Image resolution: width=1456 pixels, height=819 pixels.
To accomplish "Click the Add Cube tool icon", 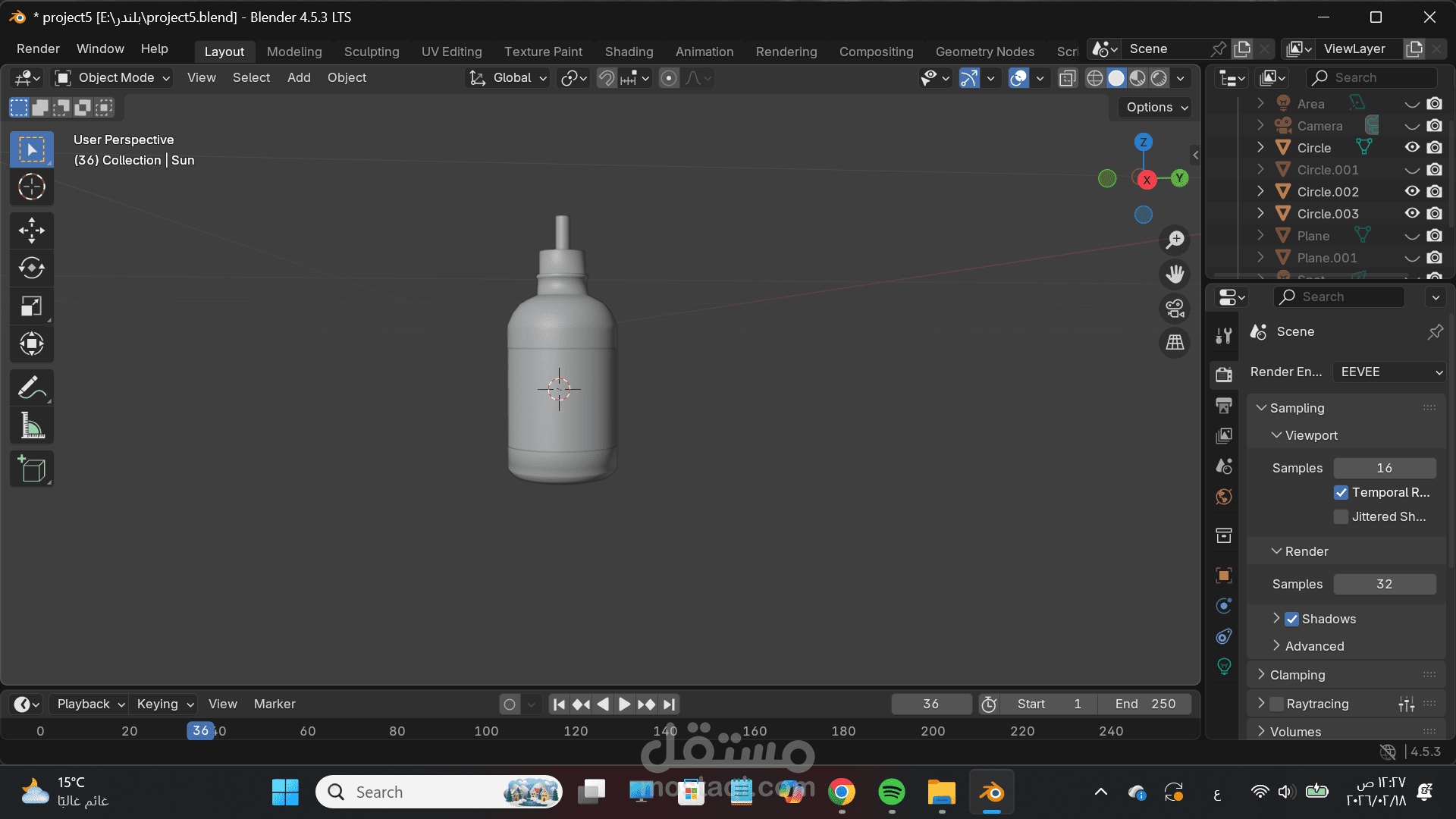I will [x=31, y=469].
